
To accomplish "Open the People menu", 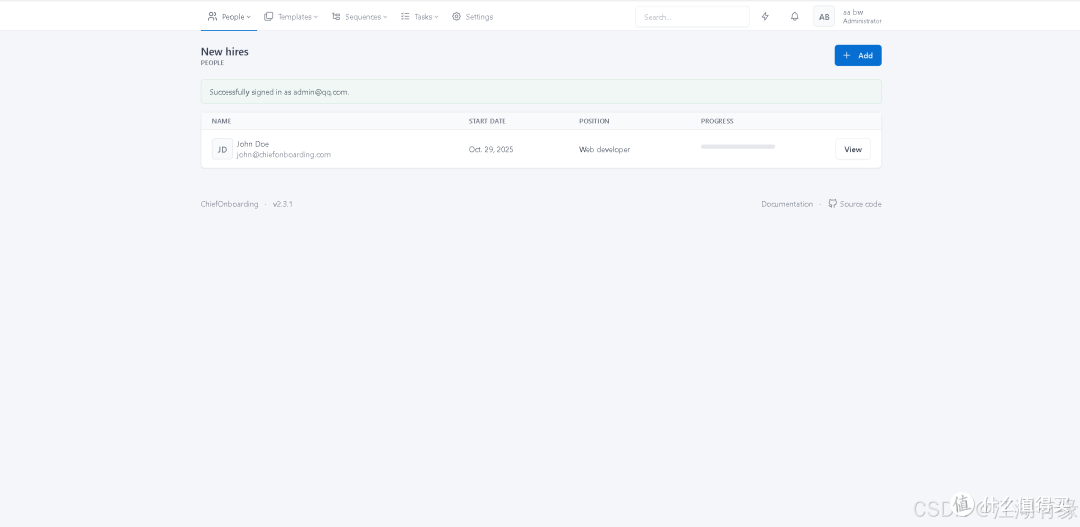I will [x=229, y=17].
